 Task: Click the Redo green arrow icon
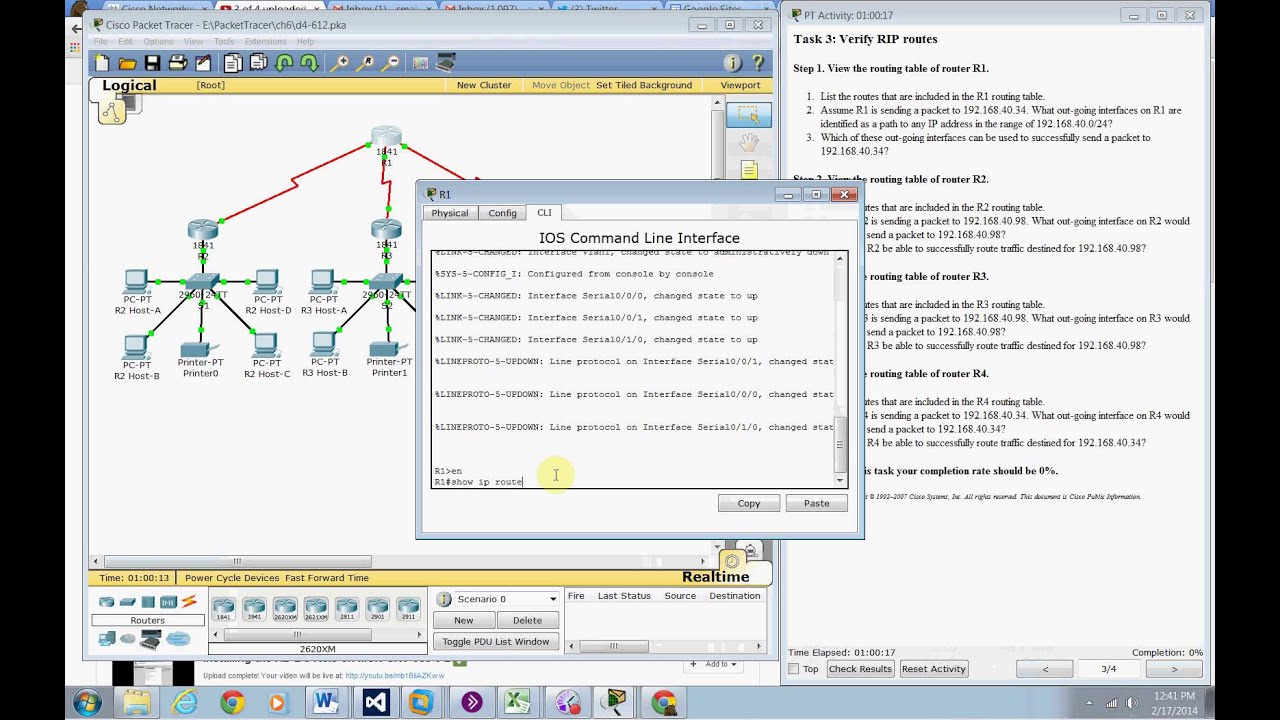pyautogui.click(x=309, y=63)
